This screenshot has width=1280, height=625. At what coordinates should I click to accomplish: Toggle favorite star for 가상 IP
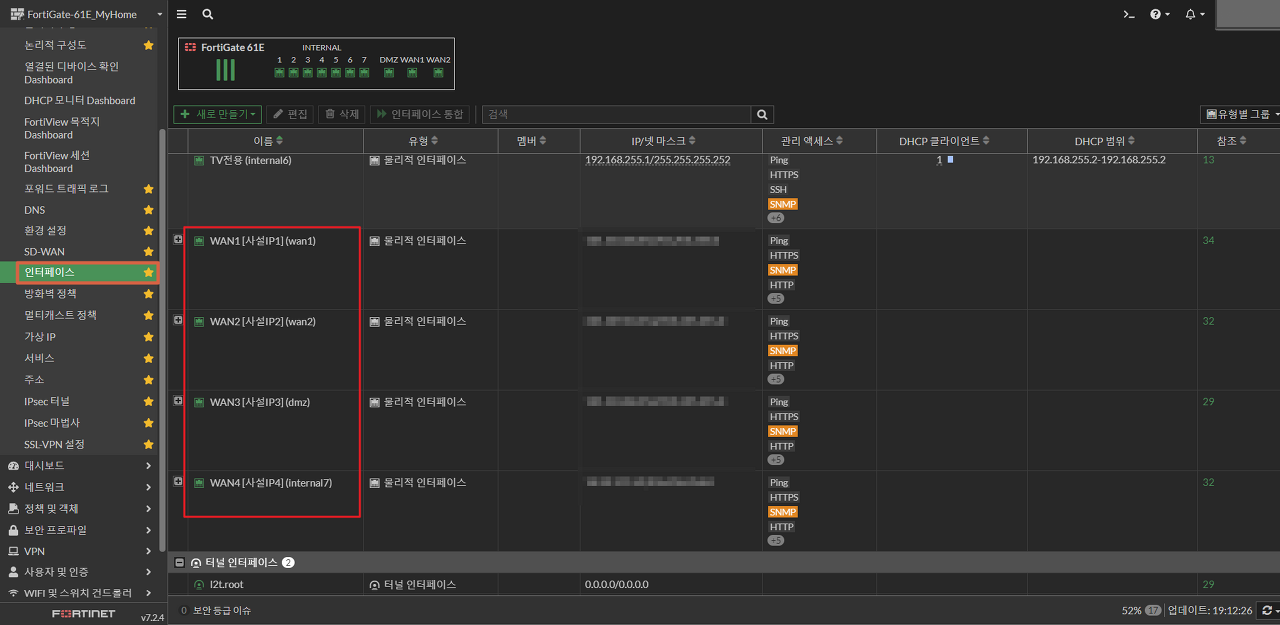148,337
